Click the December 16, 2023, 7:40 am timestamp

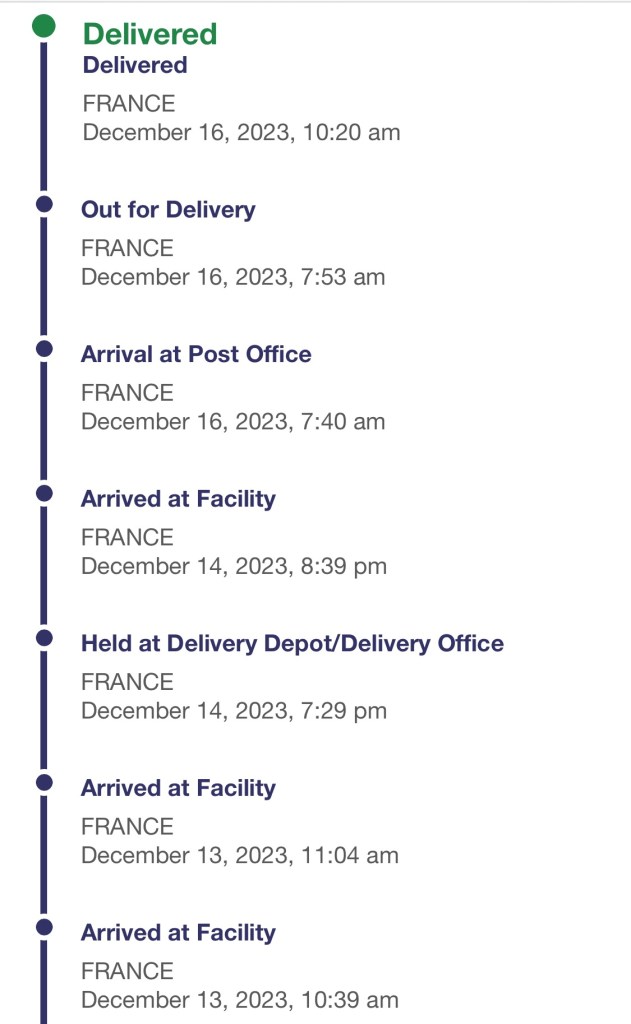[x=233, y=422]
